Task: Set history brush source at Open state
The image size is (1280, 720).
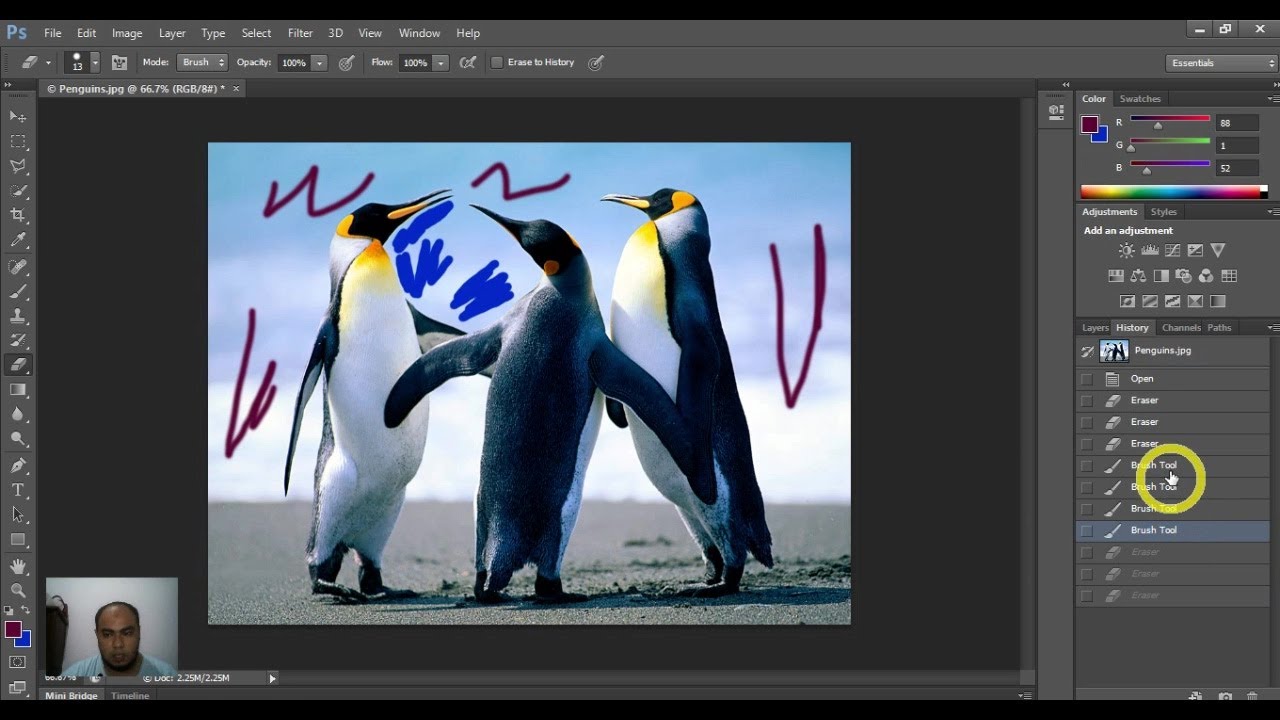Action: (x=1087, y=379)
